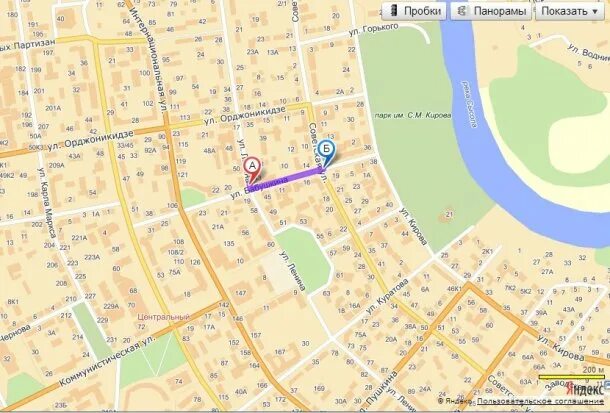Click the река Сысола river label
The image size is (610, 413).
469,104
